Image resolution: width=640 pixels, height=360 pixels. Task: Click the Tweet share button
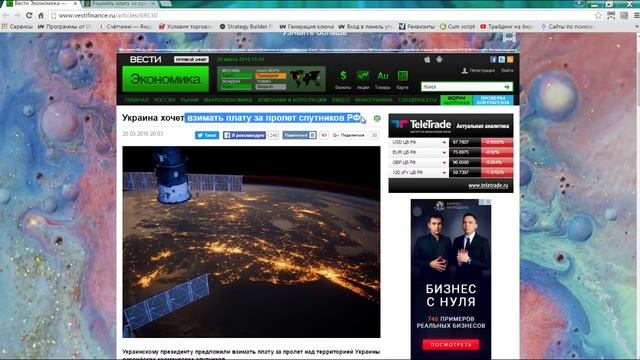click(x=207, y=135)
